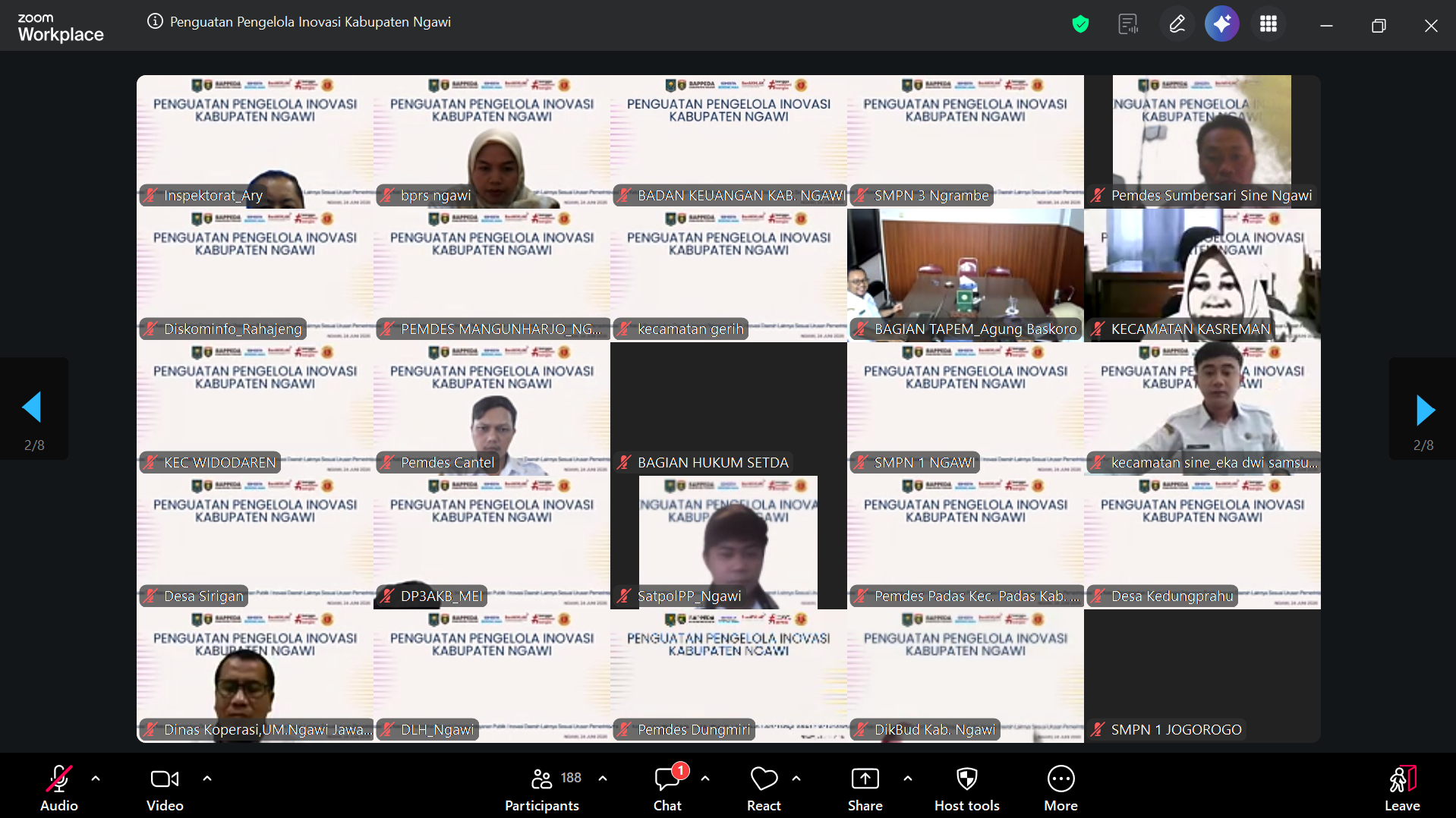Toggle the Video camera on
This screenshot has width=1456, height=818.
coord(165,788)
